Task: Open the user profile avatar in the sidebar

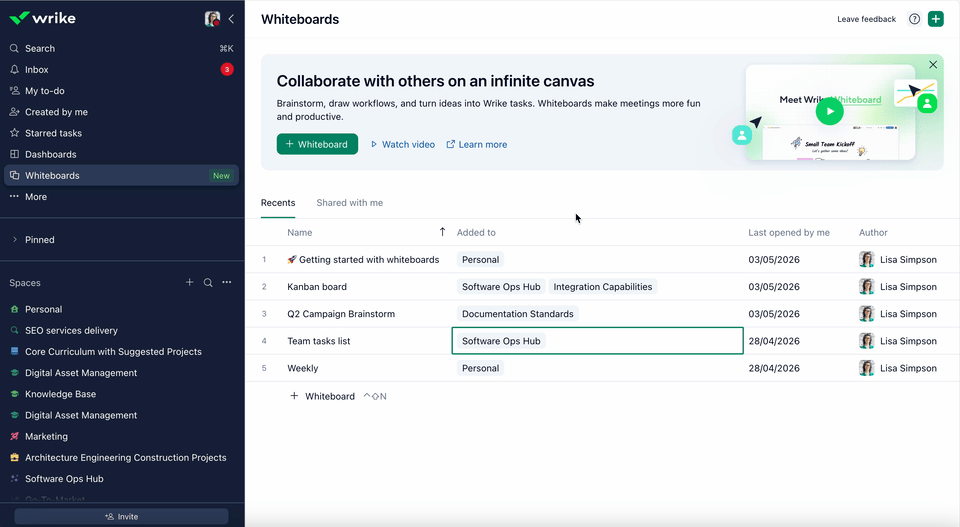Action: pyautogui.click(x=212, y=19)
